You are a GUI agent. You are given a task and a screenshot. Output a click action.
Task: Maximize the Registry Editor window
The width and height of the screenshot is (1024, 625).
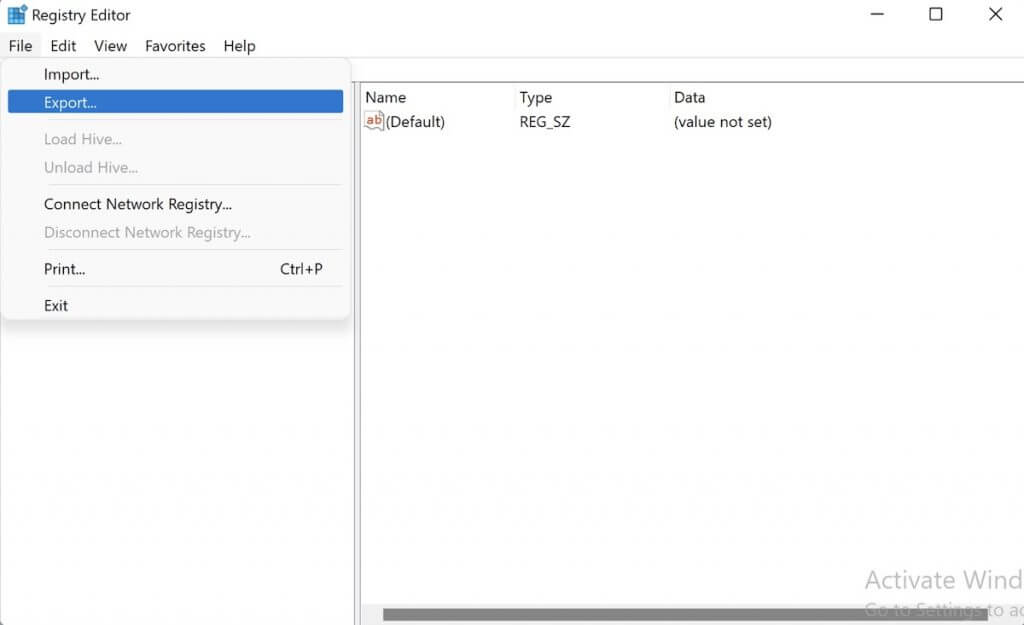click(936, 14)
